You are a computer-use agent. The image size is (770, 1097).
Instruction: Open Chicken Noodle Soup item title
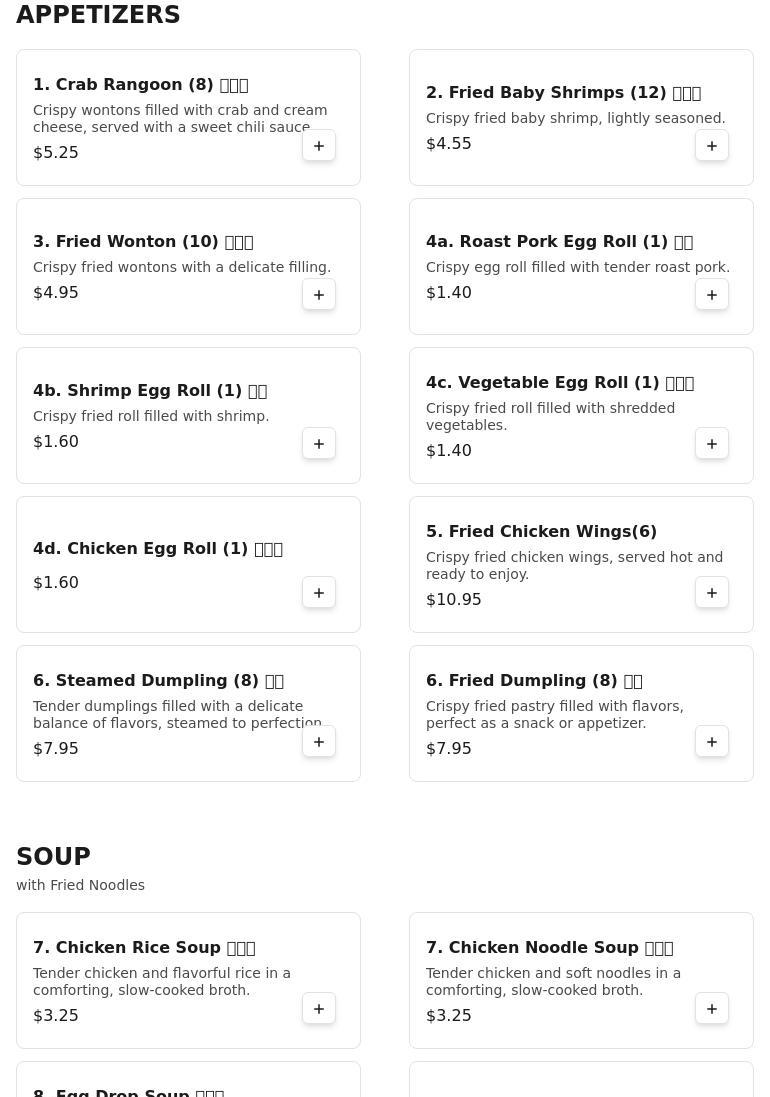click(x=550, y=948)
